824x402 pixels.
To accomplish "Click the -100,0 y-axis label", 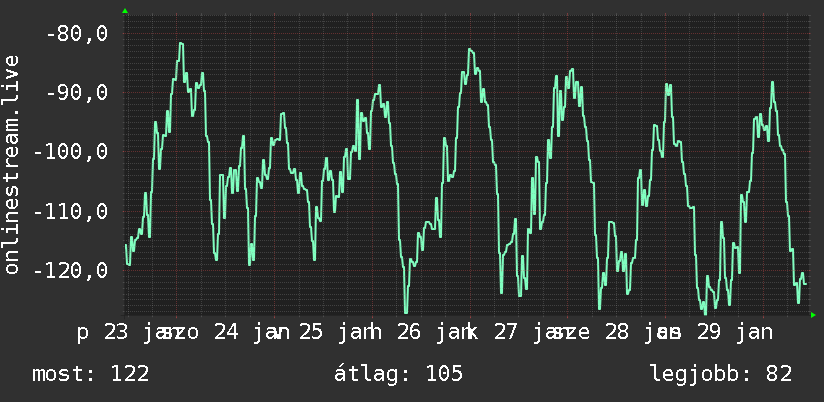I will (x=70, y=152).
